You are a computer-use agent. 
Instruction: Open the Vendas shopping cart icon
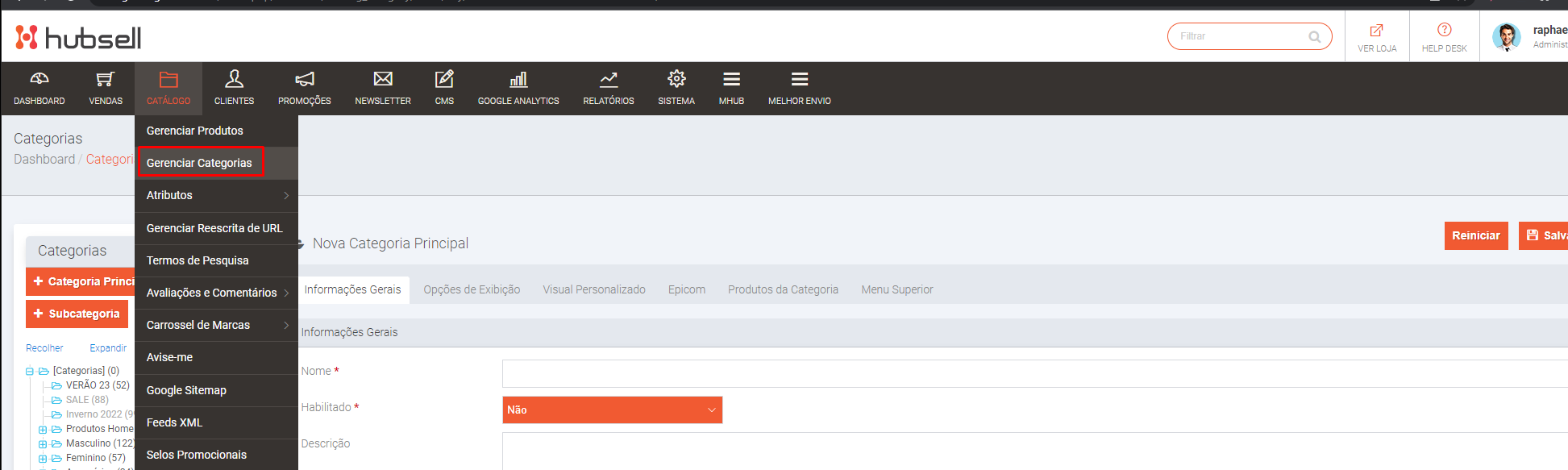(x=106, y=80)
